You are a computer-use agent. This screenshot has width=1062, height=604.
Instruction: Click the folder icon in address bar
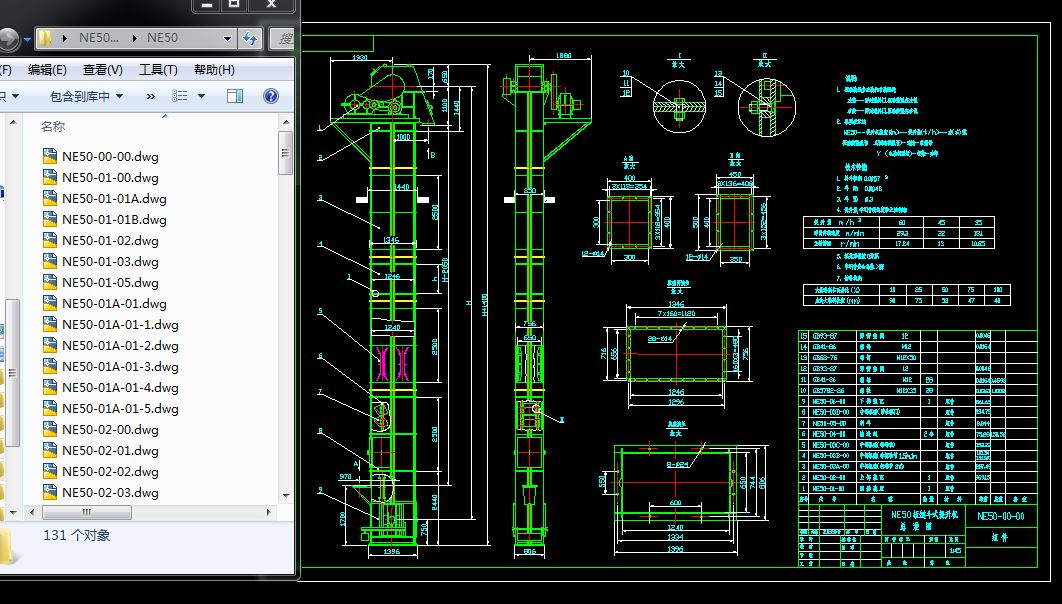coord(46,39)
